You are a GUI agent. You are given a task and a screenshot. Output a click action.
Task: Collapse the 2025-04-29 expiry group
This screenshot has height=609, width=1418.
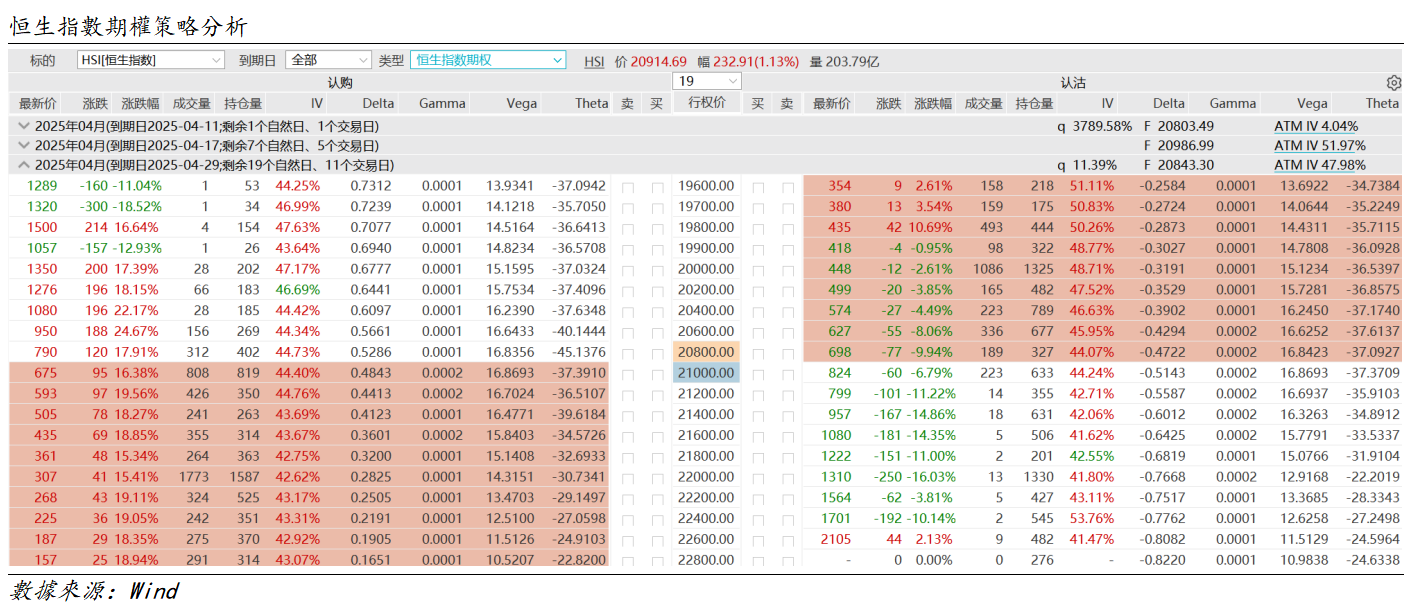click(23, 165)
